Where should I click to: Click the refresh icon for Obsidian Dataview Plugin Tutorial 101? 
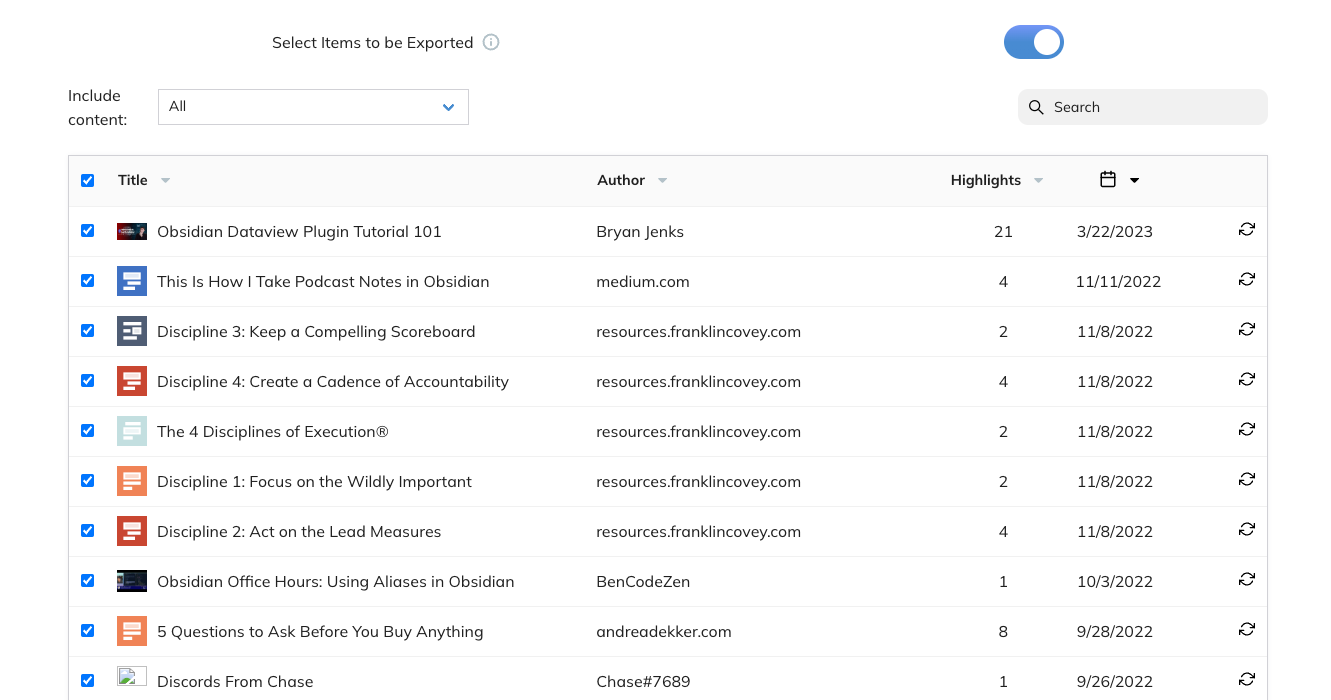click(x=1246, y=230)
